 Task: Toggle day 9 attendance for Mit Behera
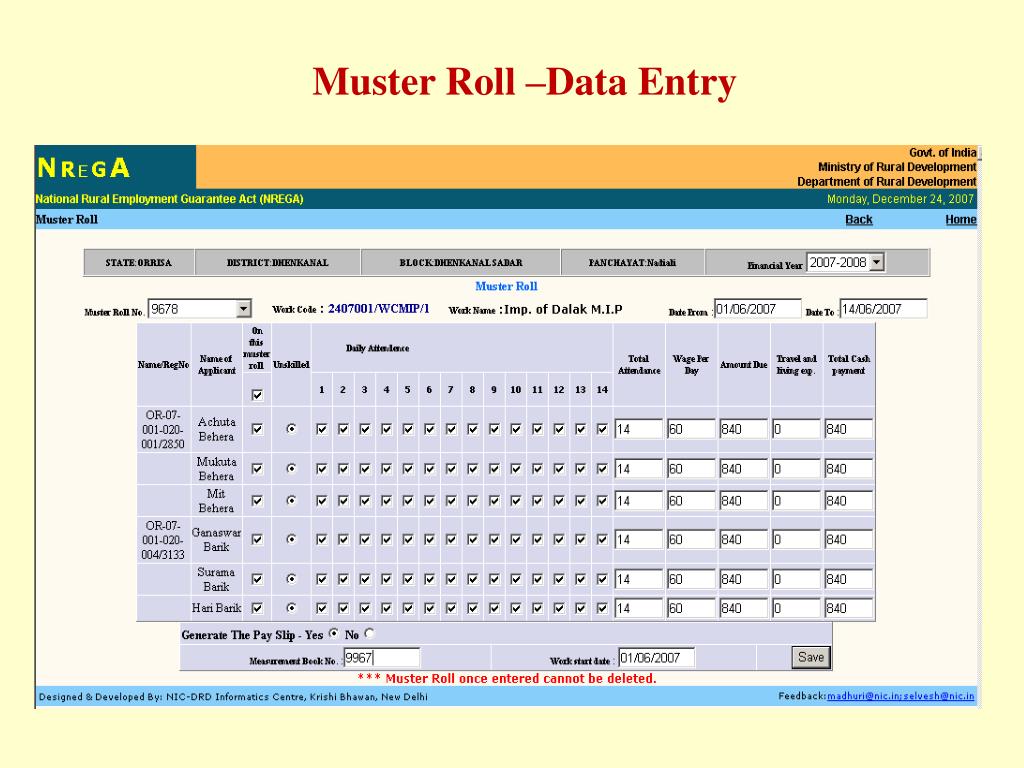(x=494, y=501)
